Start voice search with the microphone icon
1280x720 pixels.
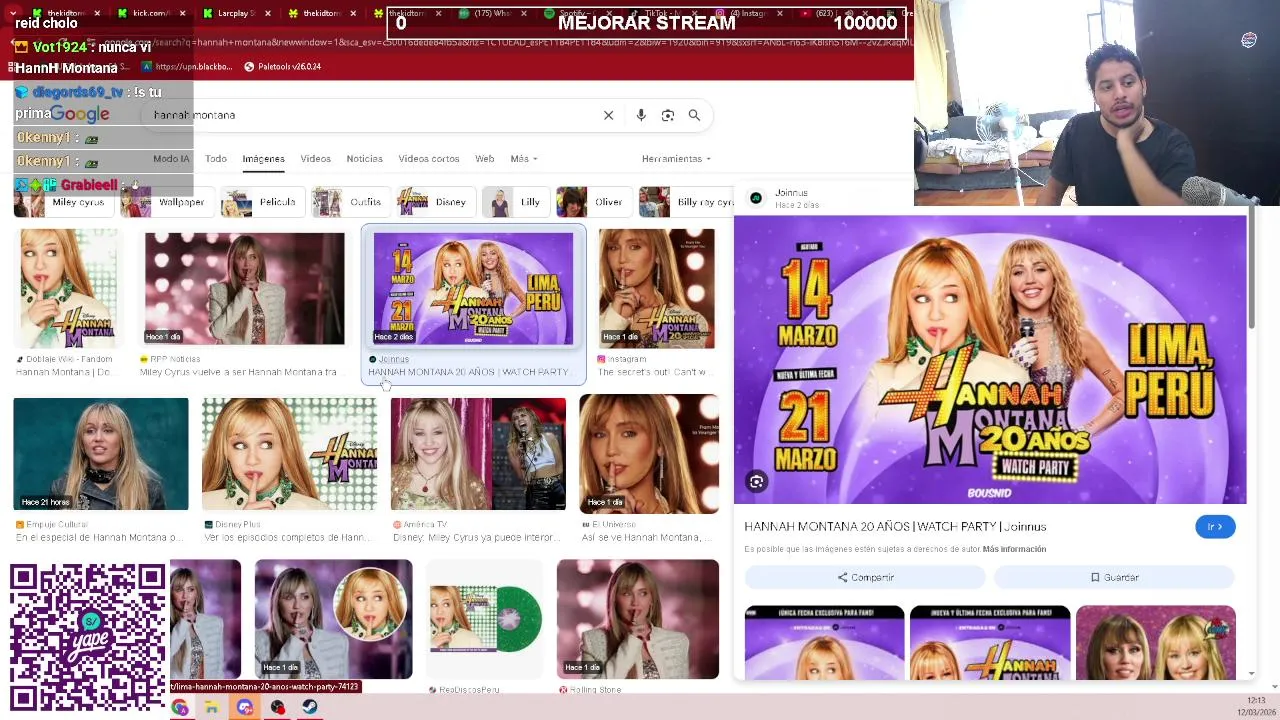(641, 115)
